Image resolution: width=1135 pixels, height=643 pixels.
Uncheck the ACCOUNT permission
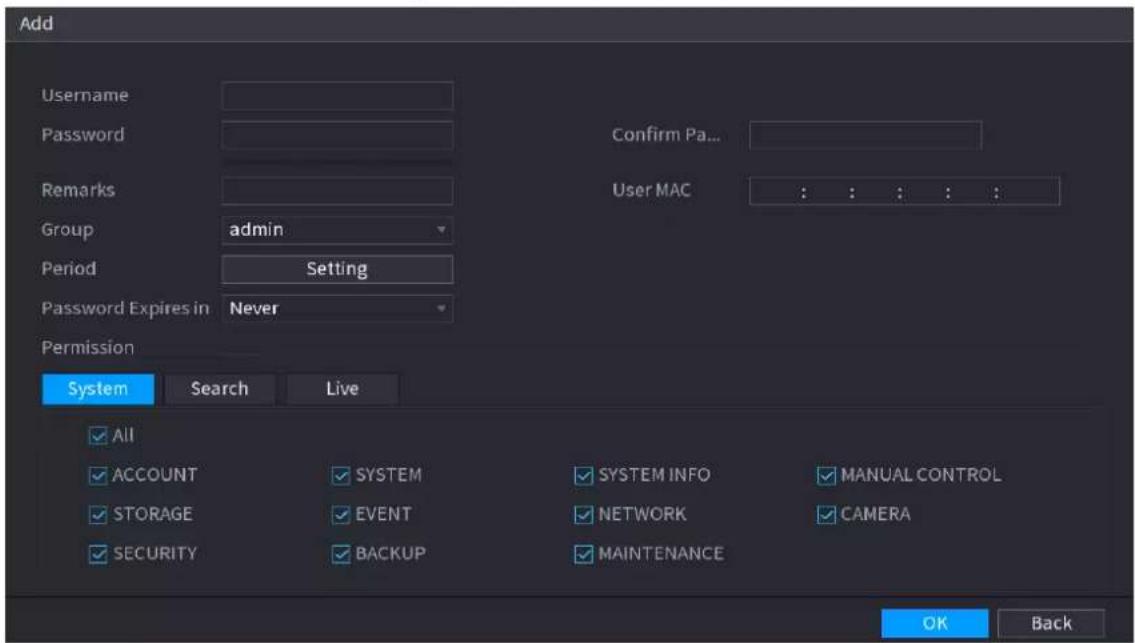tap(97, 475)
